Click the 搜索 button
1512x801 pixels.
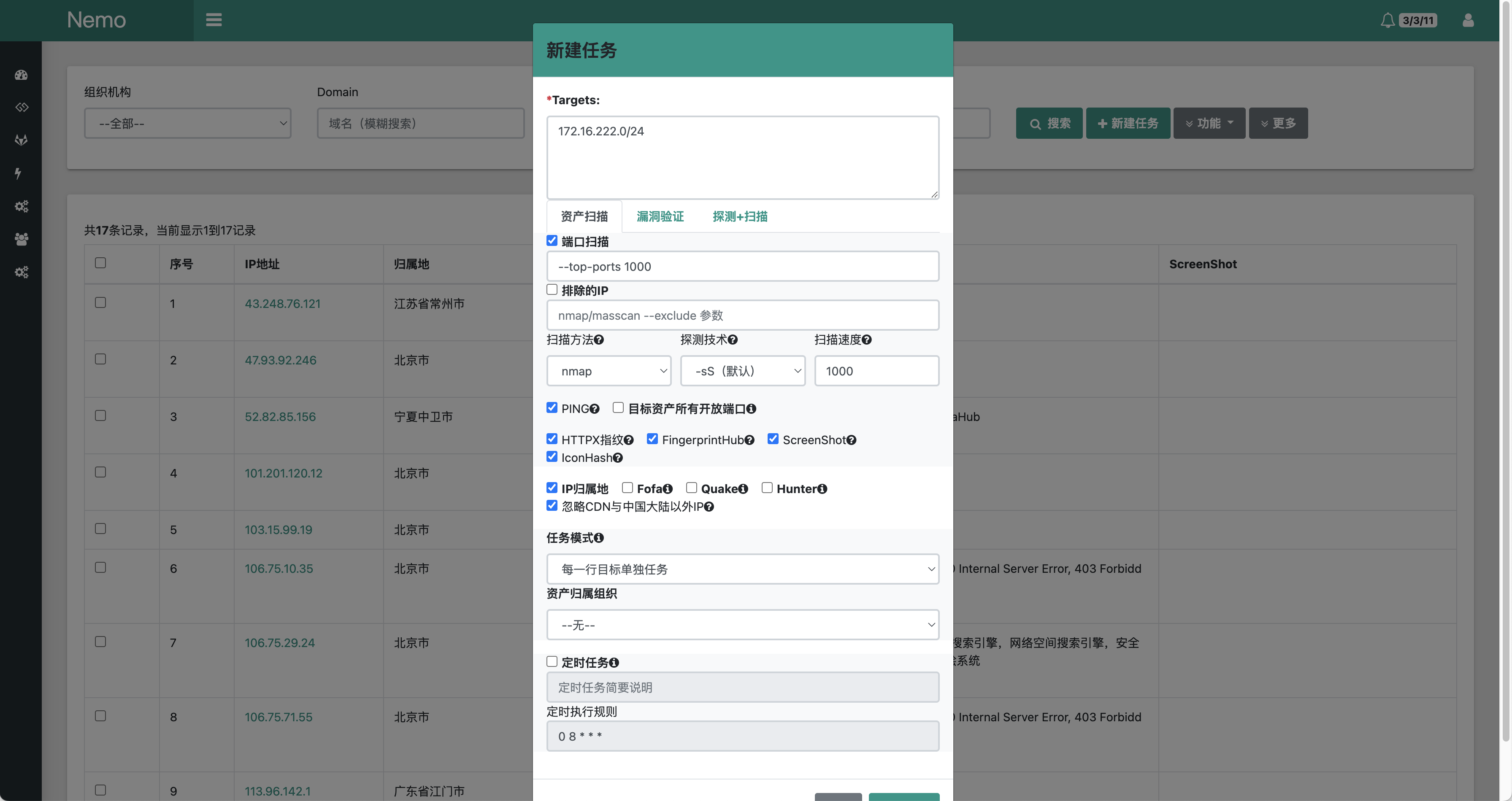(1049, 123)
